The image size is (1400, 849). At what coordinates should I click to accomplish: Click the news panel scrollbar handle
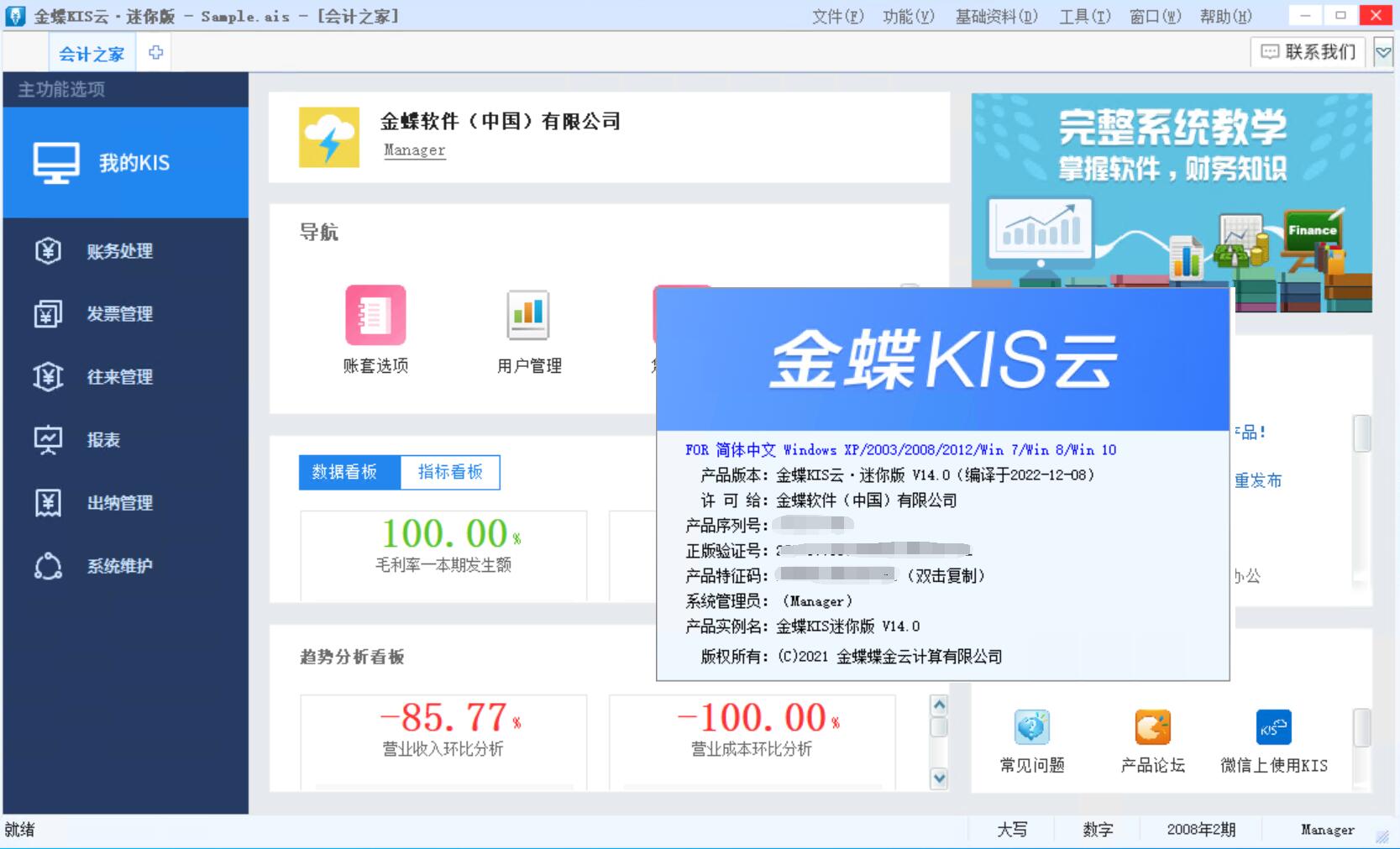1361,433
